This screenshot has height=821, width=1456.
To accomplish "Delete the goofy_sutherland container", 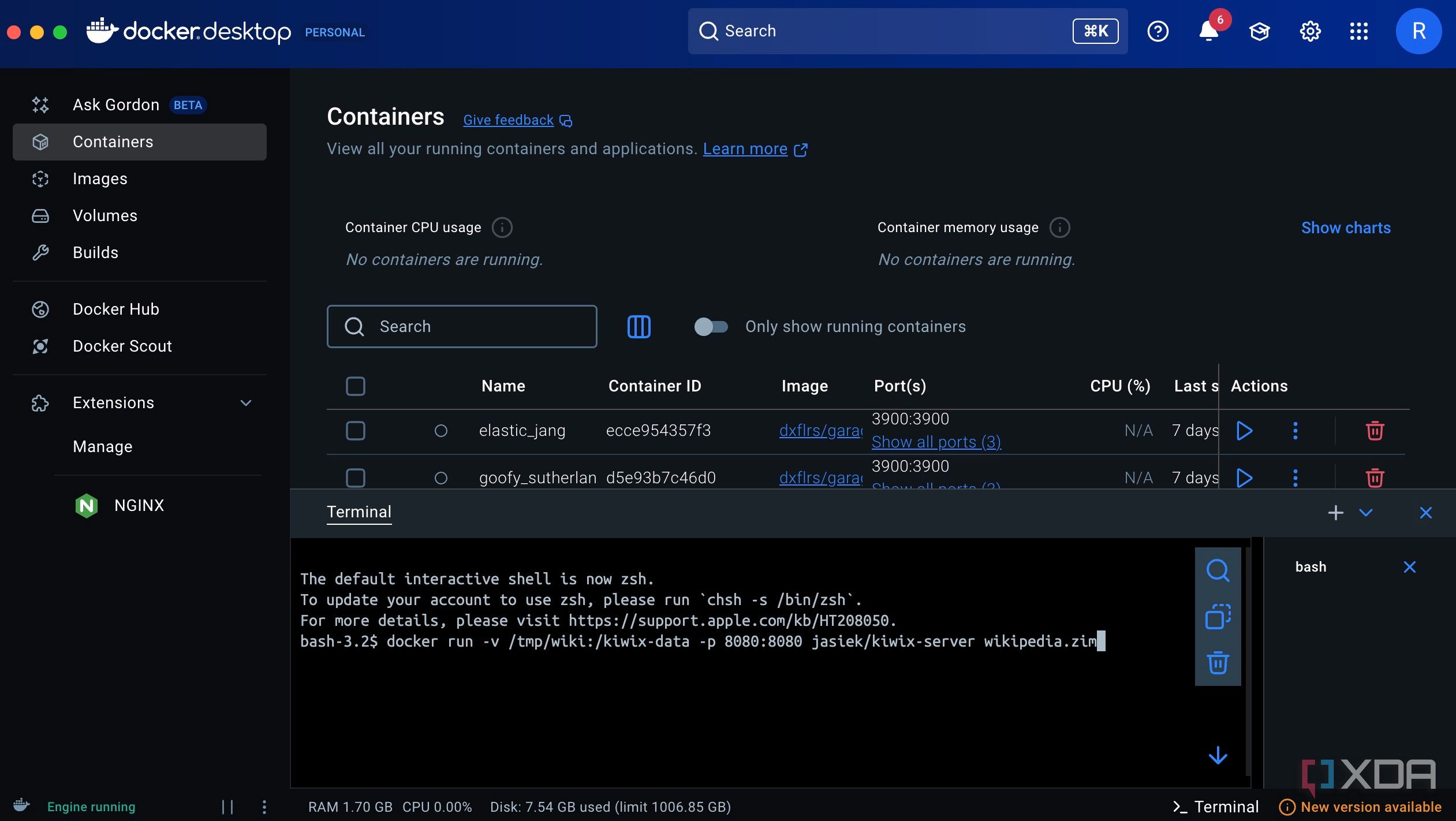I will [1375, 478].
